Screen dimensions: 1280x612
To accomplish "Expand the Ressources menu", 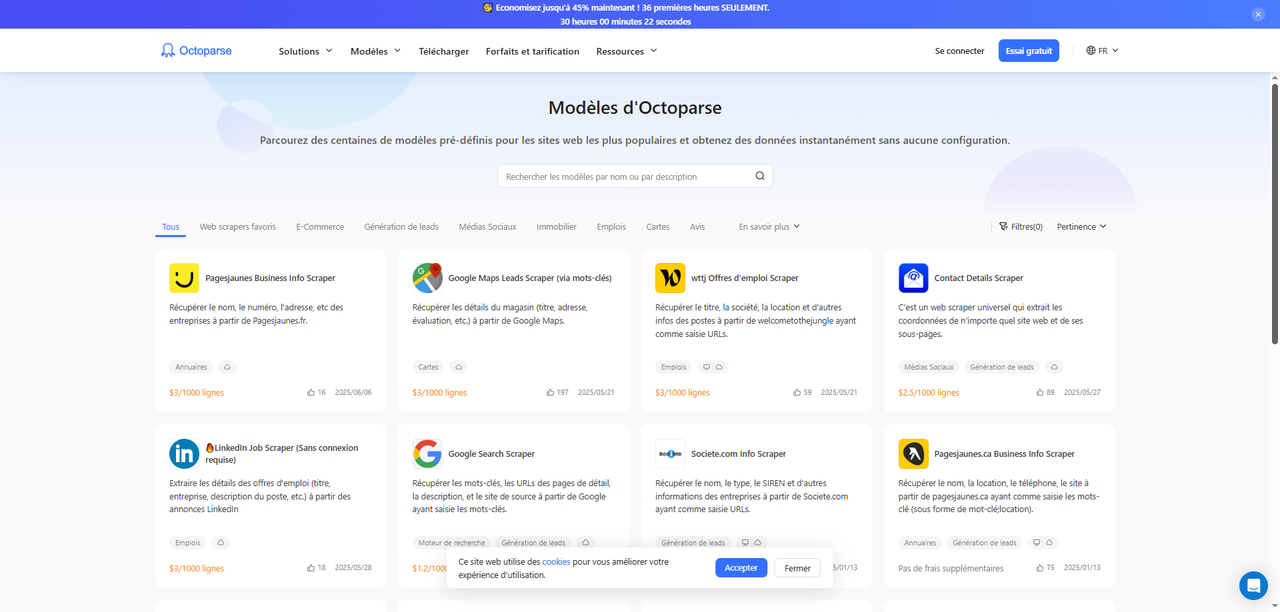I will click(x=626, y=51).
